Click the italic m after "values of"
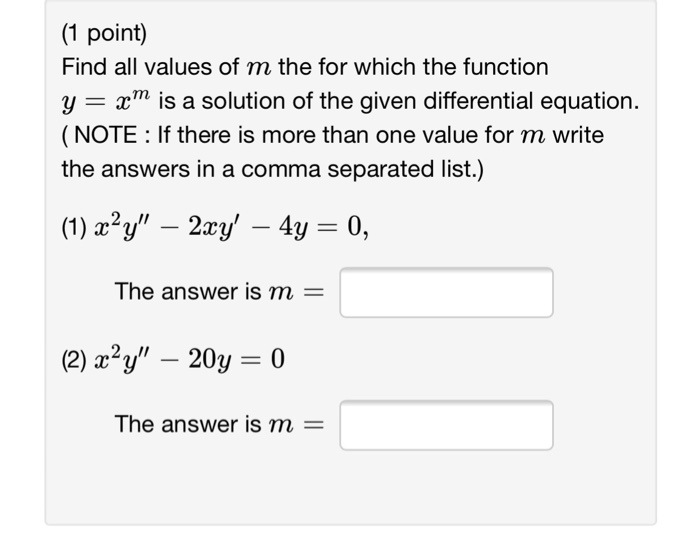Viewport: 700px width, 547px height. [258, 68]
